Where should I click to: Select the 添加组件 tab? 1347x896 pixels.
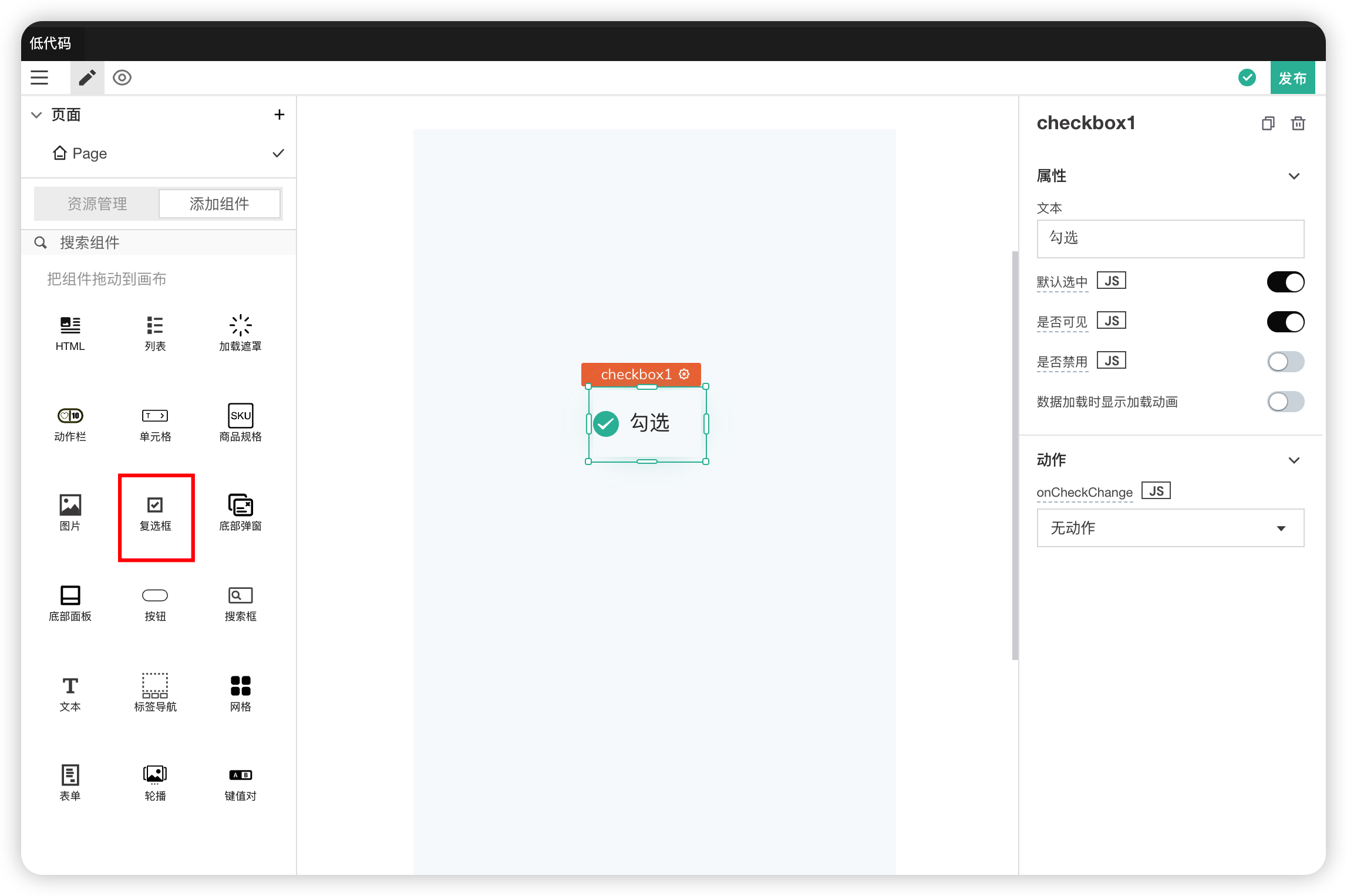point(219,204)
